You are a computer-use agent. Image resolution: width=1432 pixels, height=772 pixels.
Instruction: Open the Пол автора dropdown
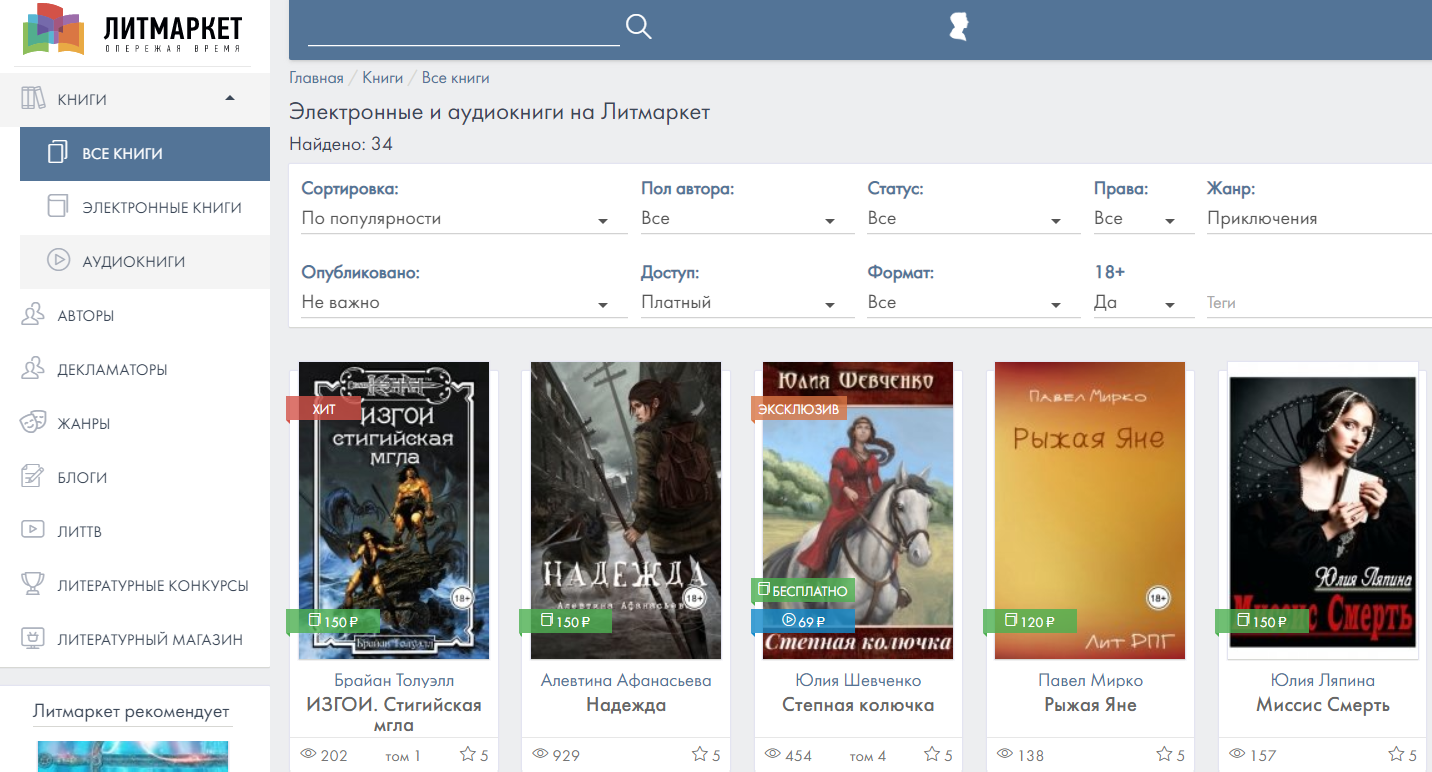tap(747, 219)
